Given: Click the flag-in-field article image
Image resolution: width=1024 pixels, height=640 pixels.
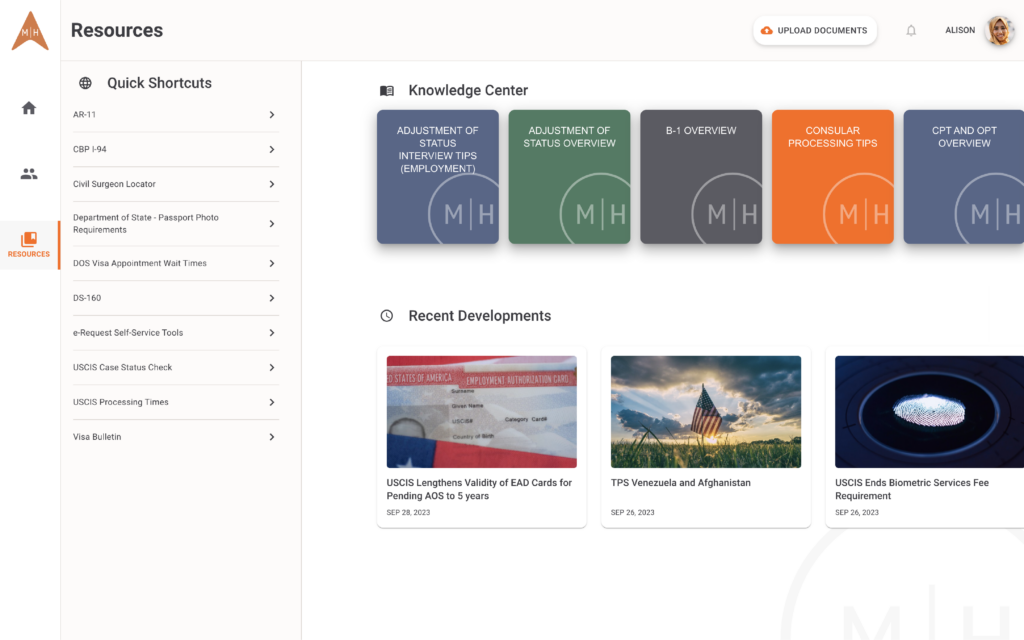Looking at the screenshot, I should 706,412.
